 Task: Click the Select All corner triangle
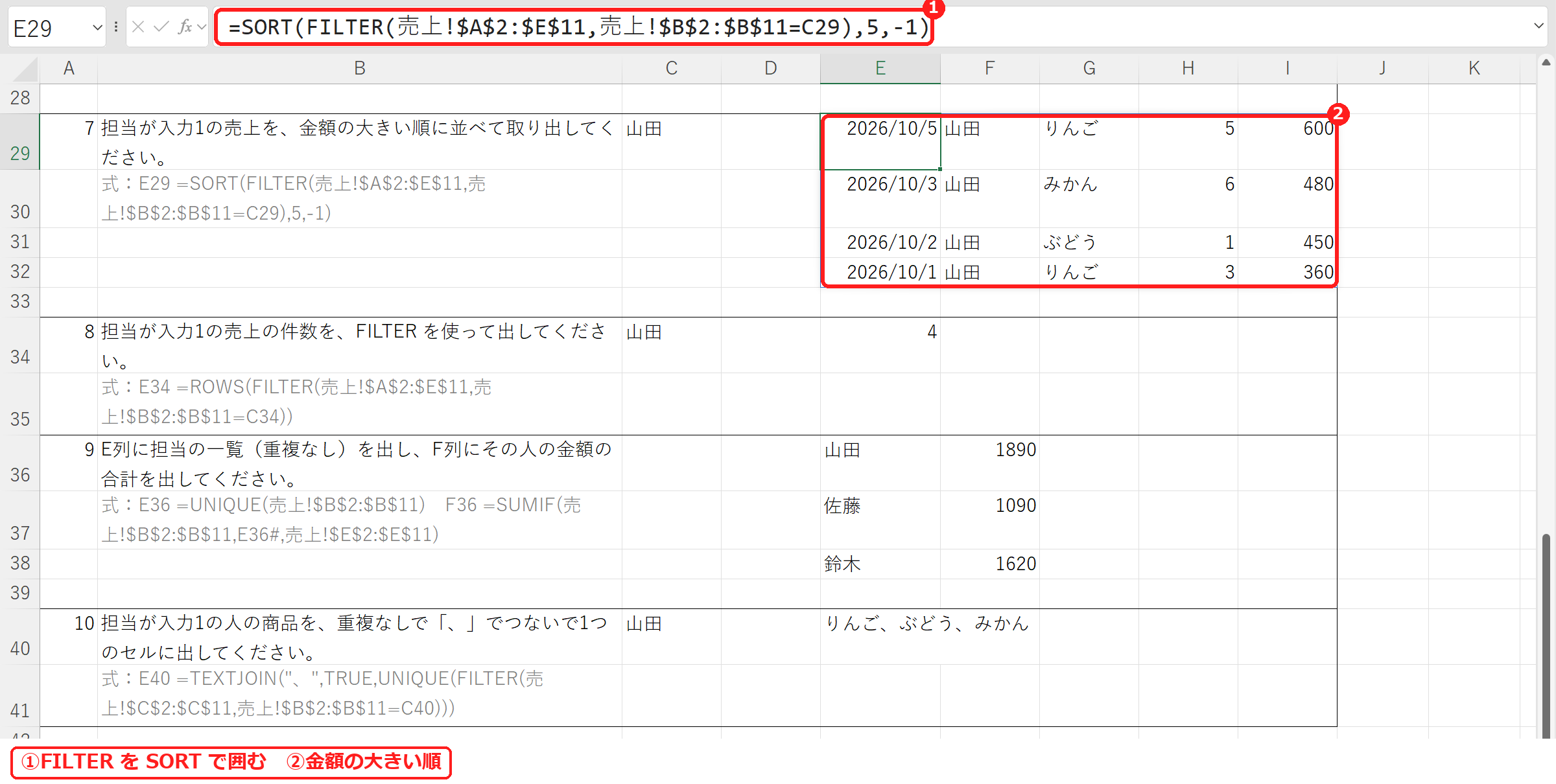[x=25, y=69]
